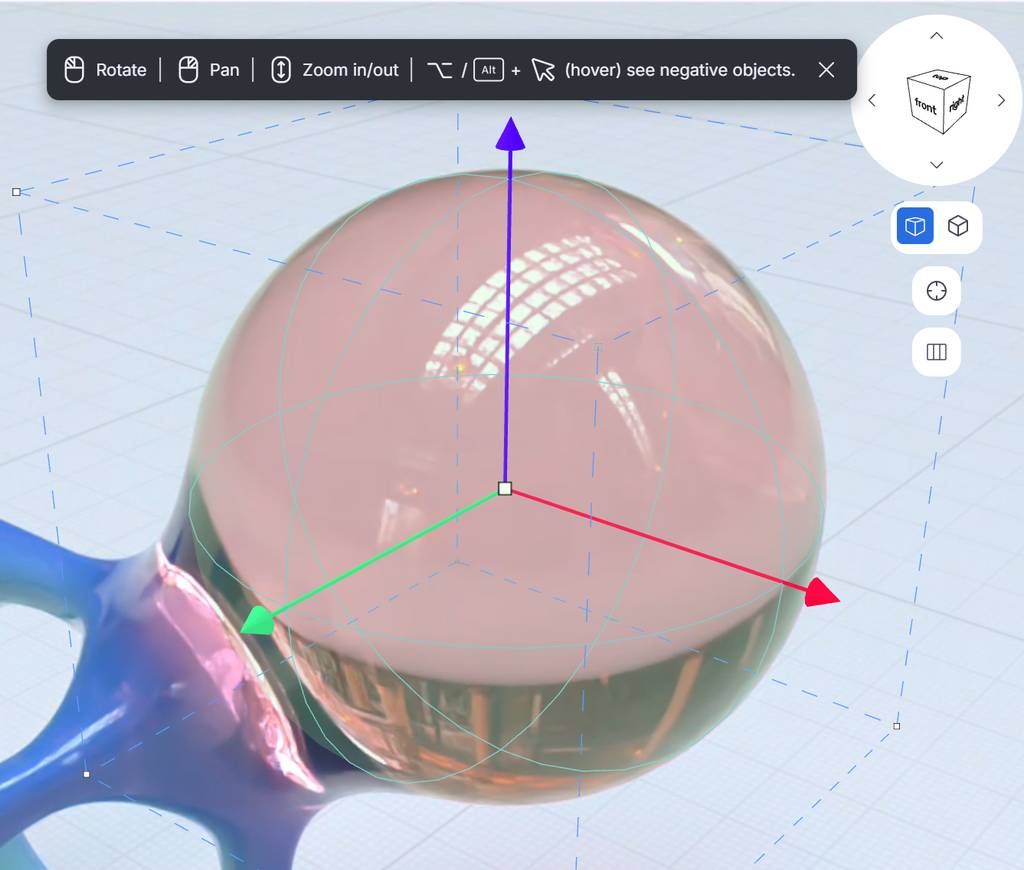Click the Zoom in/out scroll icon
The image size is (1024, 870).
coord(282,70)
